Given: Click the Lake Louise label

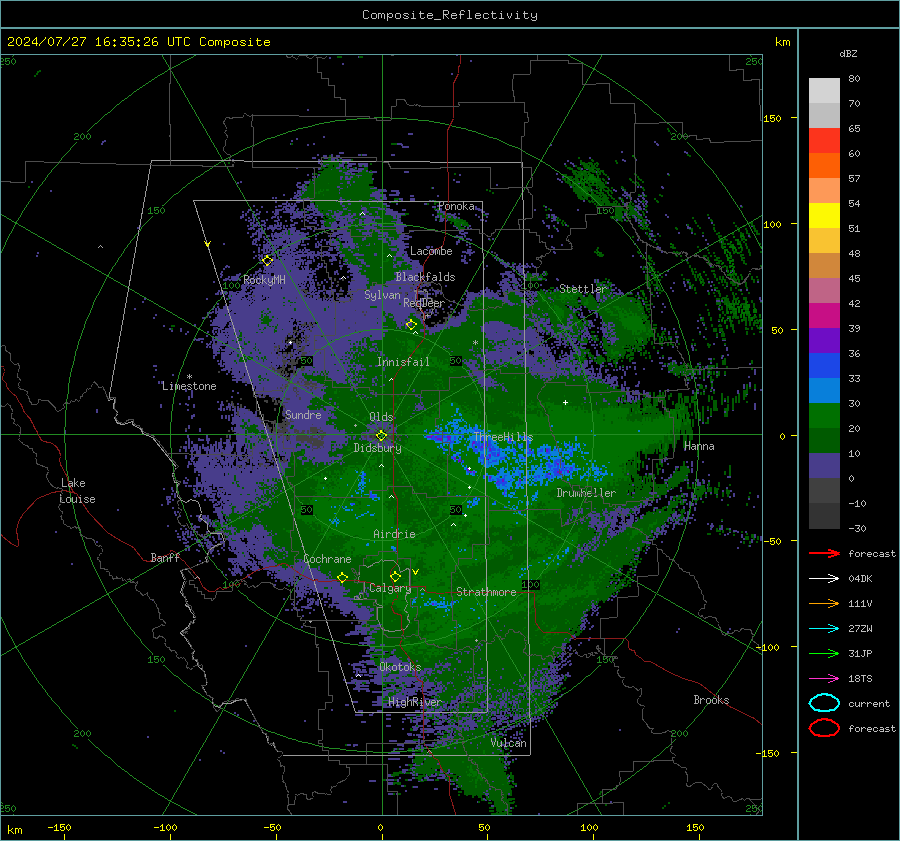Looking at the screenshot, I should (77, 491).
